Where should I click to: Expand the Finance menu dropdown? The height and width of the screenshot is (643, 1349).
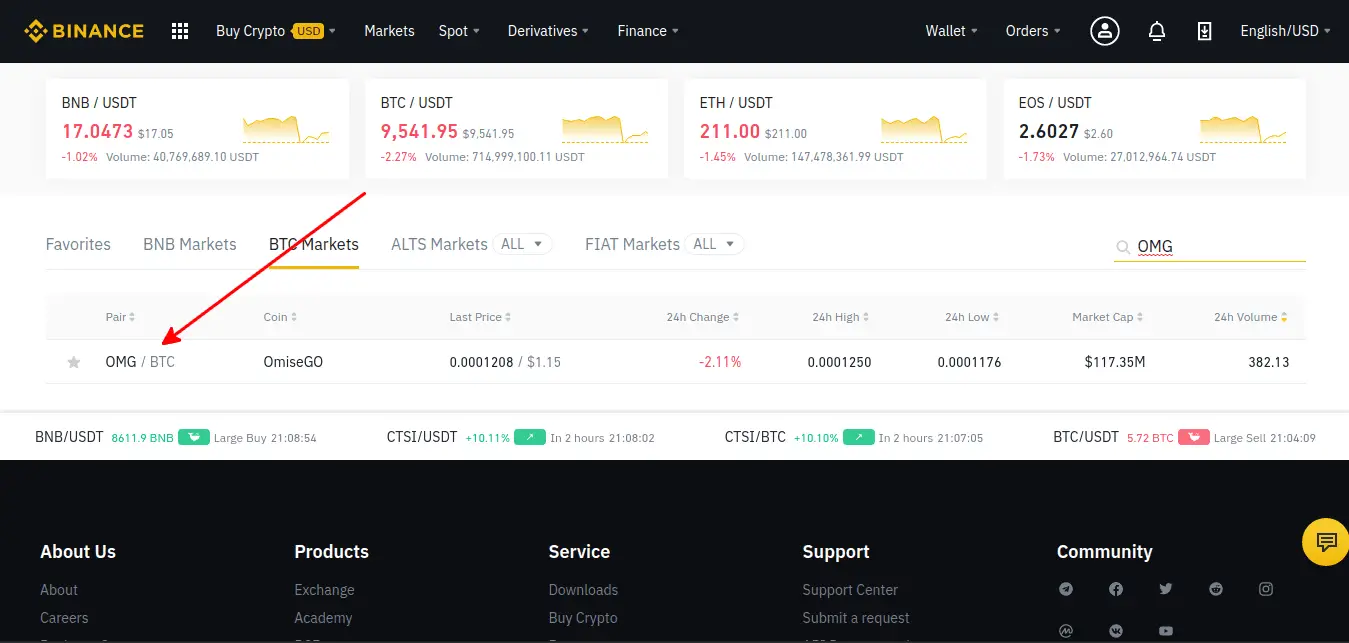tap(648, 31)
